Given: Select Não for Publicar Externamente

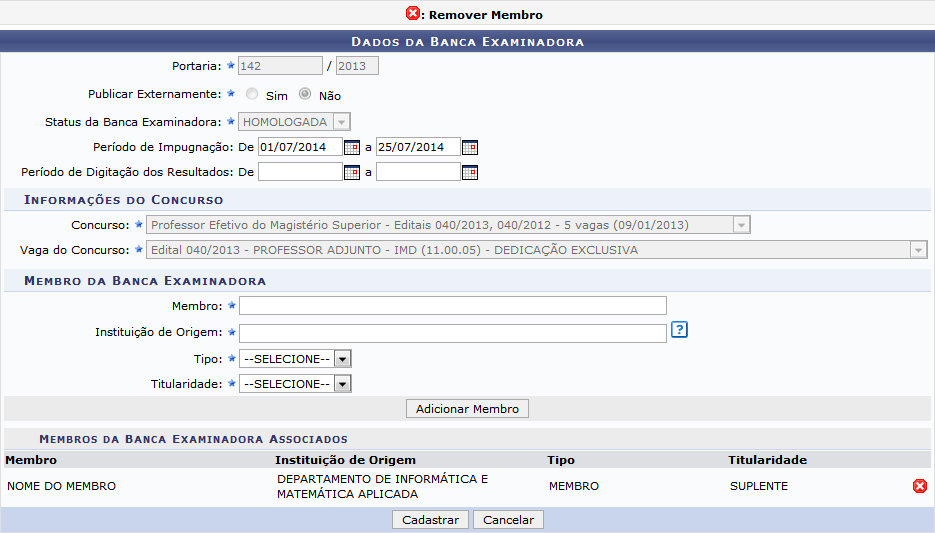Looking at the screenshot, I should 305,95.
